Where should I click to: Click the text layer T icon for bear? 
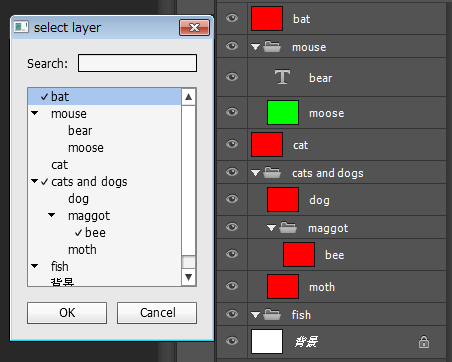[x=282, y=77]
